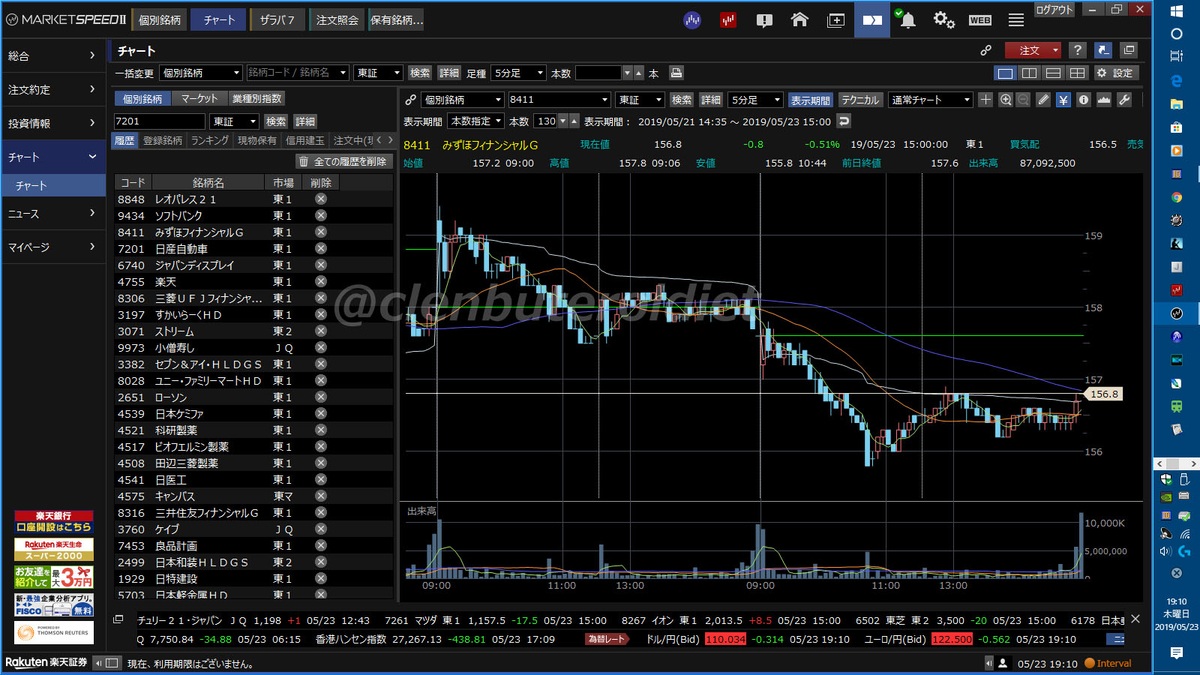Screen dimensions: 1200x675
Task: Click the info icon in chart toolbar
Action: pos(1083,99)
